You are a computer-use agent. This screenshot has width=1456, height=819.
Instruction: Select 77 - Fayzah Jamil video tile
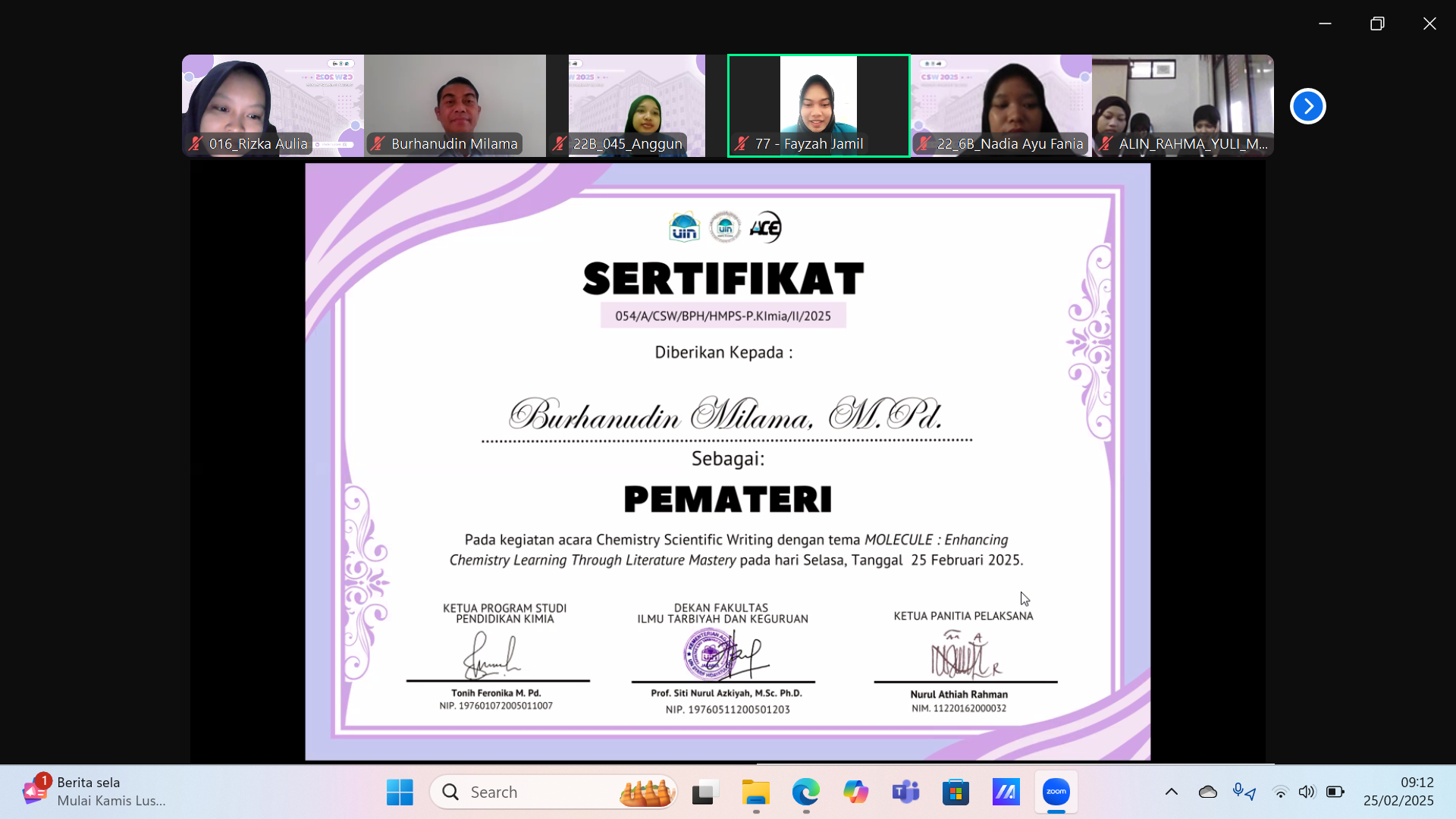click(x=819, y=105)
